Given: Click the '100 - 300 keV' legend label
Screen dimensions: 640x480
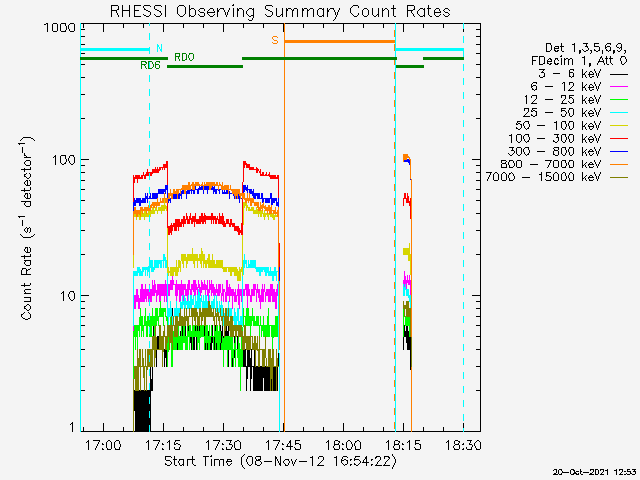Looking at the screenshot, I should click(x=555, y=138).
